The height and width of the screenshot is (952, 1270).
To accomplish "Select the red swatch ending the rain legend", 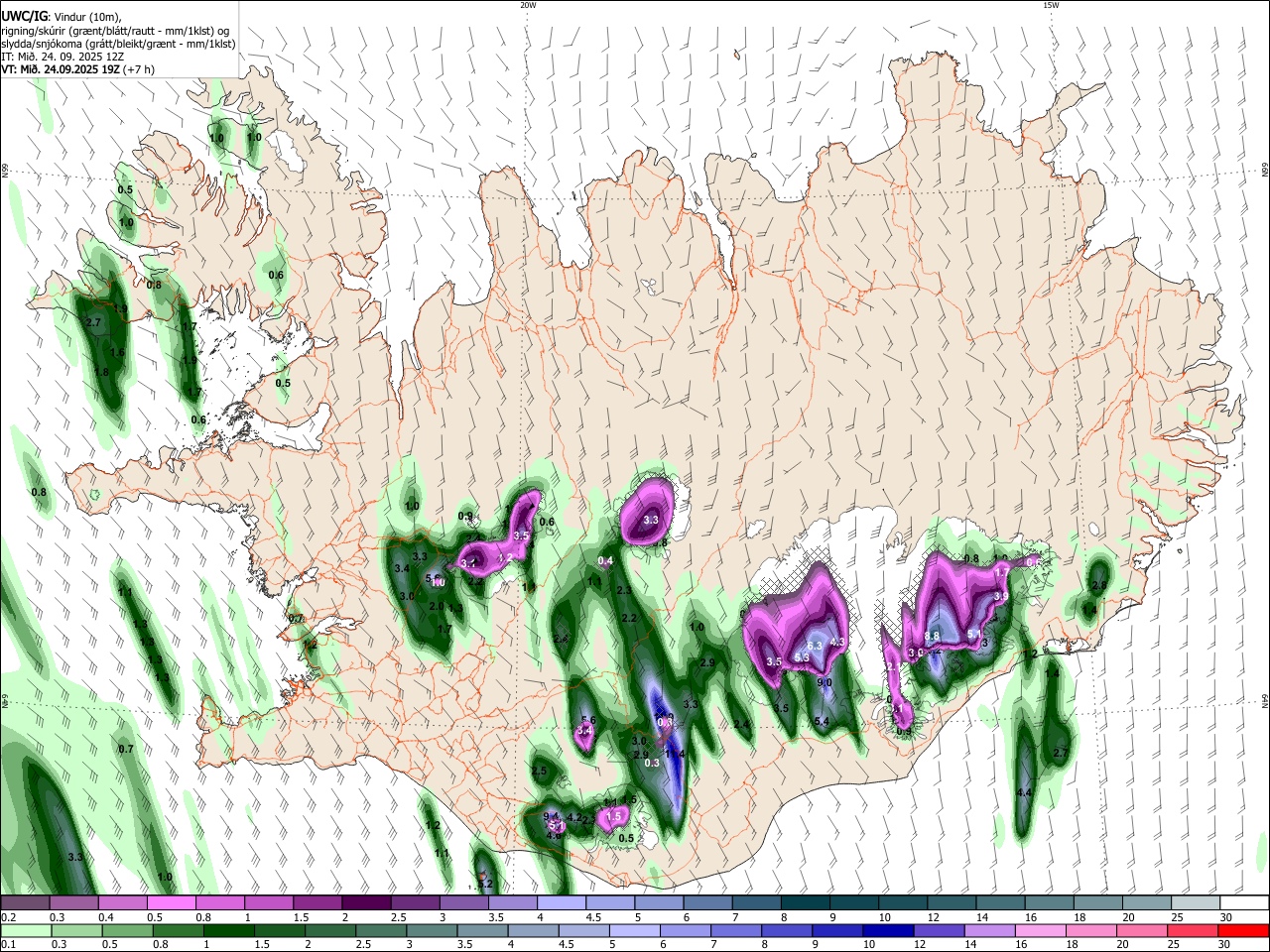I will (1243, 931).
